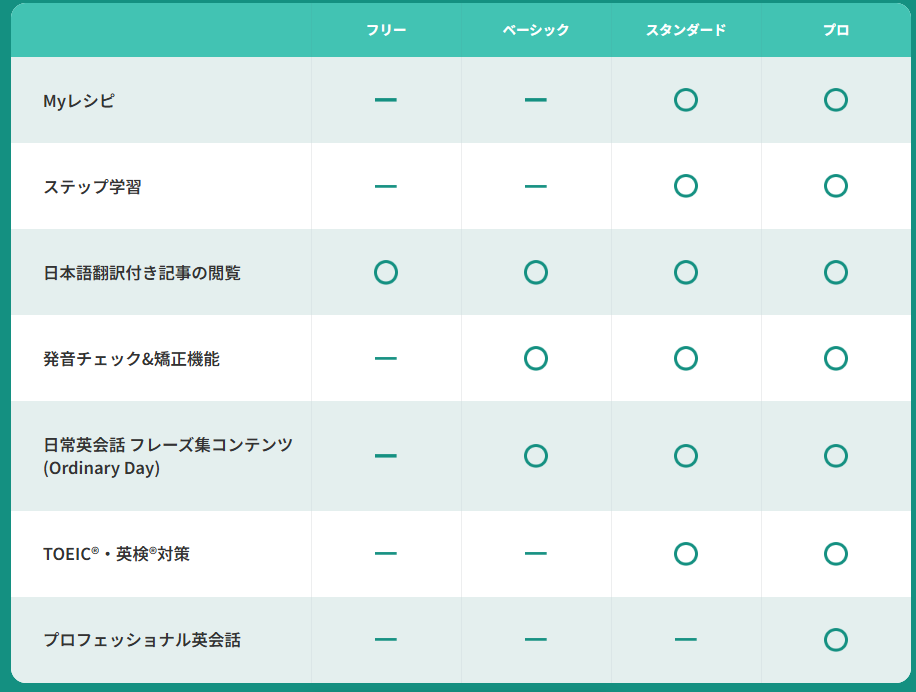This screenshot has height=692, width=916.
Task: Click the Myレシピ feature label
Action: point(79,101)
